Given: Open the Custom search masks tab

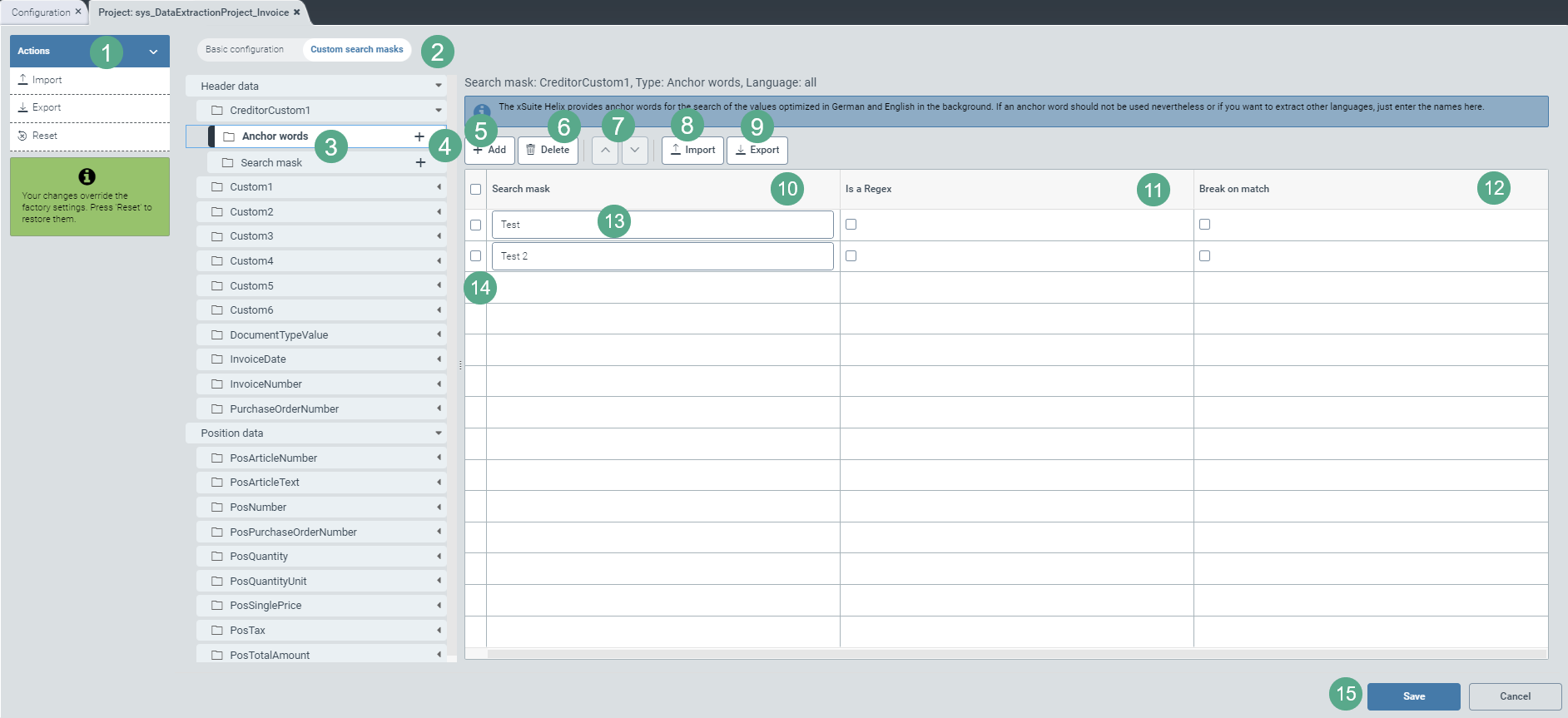Looking at the screenshot, I should coord(356,50).
